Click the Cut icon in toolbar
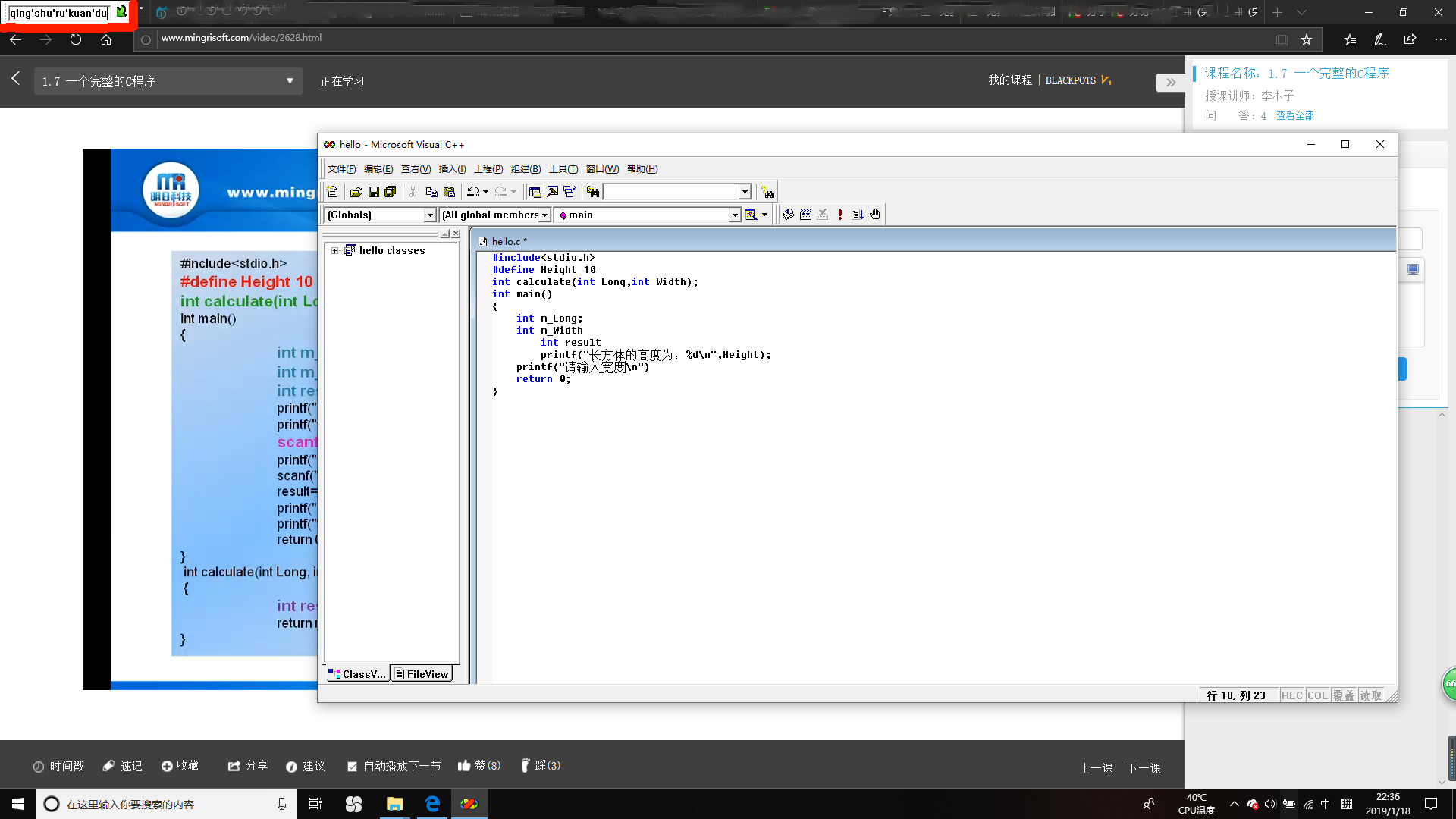Screen dimensions: 1456x819 (414, 192)
